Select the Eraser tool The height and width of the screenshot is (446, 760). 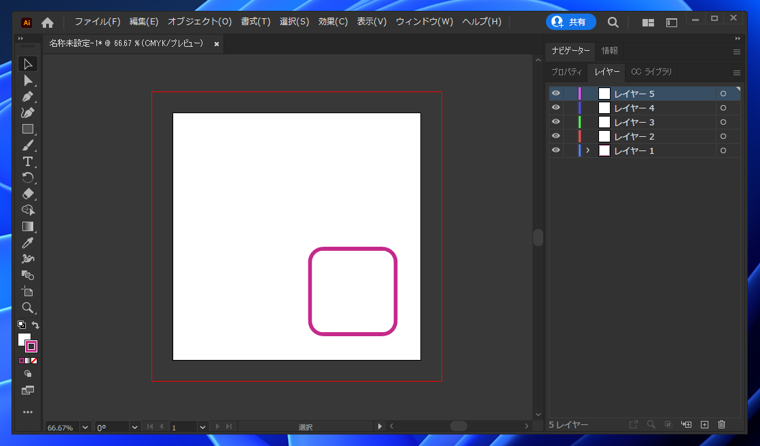click(x=28, y=194)
